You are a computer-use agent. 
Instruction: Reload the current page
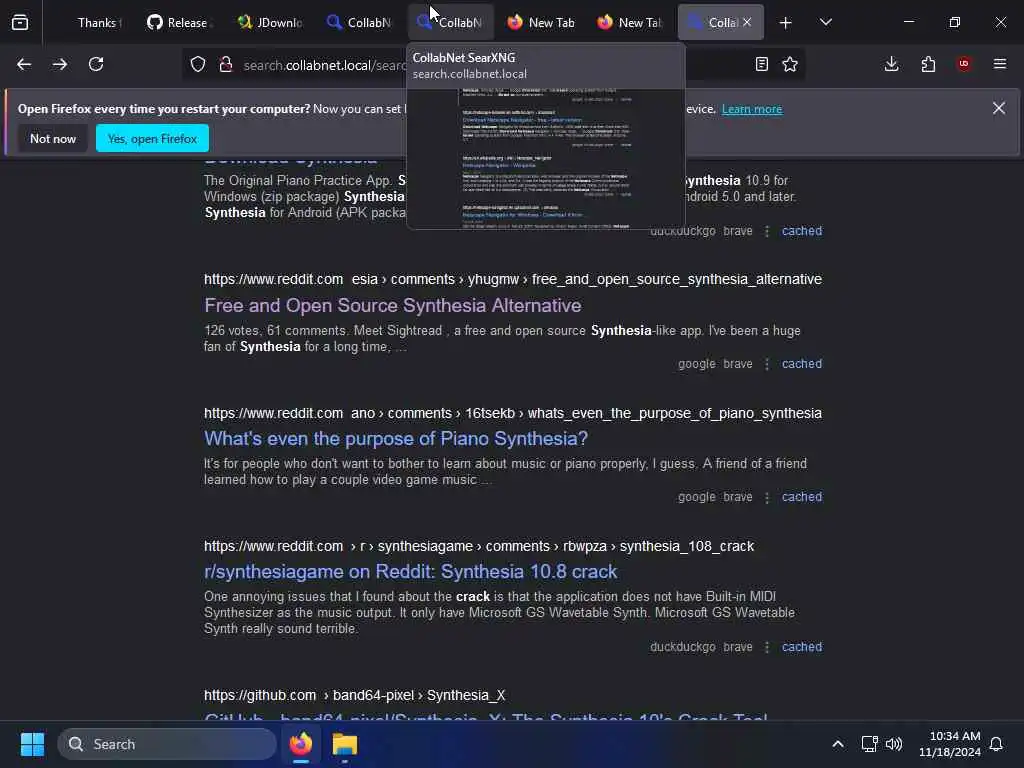coord(96,64)
